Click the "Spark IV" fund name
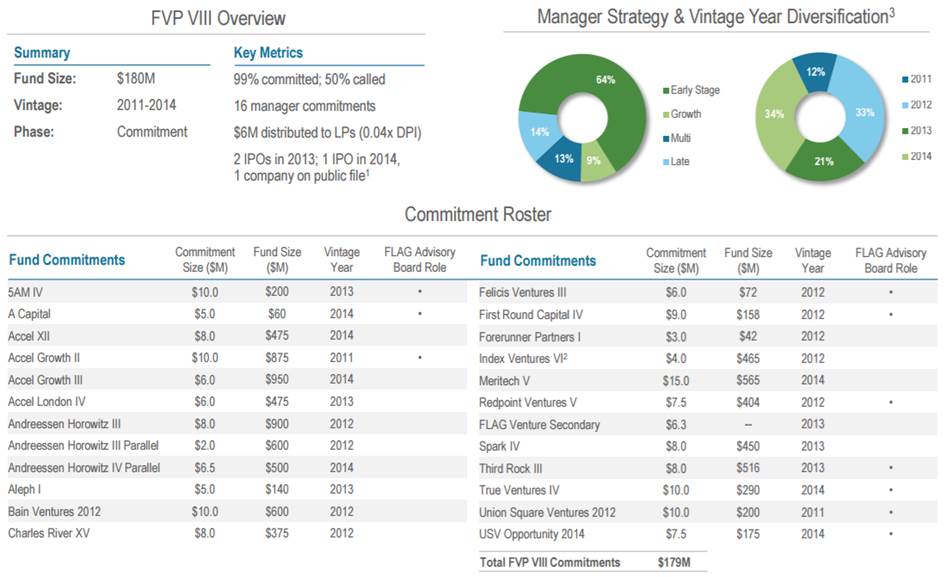The height and width of the screenshot is (577, 946). point(500,447)
